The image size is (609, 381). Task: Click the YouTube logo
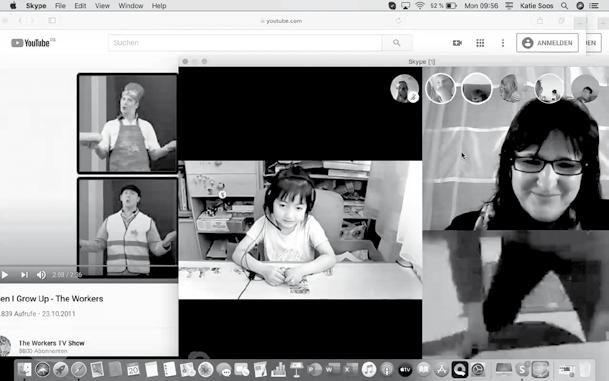coord(33,43)
